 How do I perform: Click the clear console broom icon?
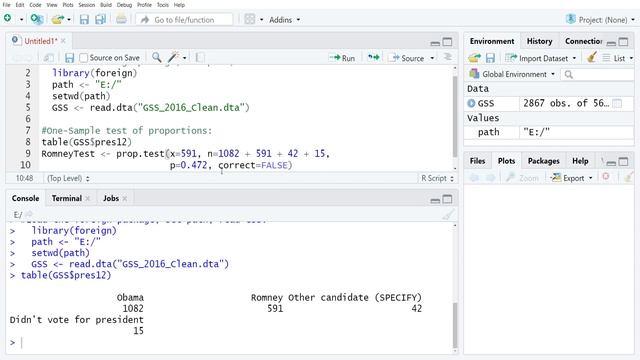(448, 215)
